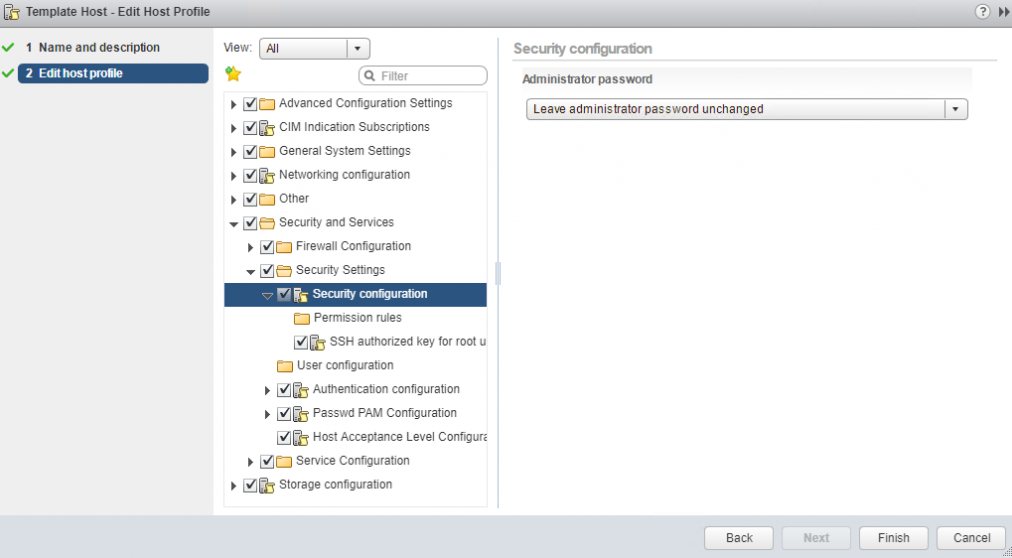Open the Administrator password dropdown
Image resolution: width=1012 pixels, height=558 pixels.
(x=956, y=109)
